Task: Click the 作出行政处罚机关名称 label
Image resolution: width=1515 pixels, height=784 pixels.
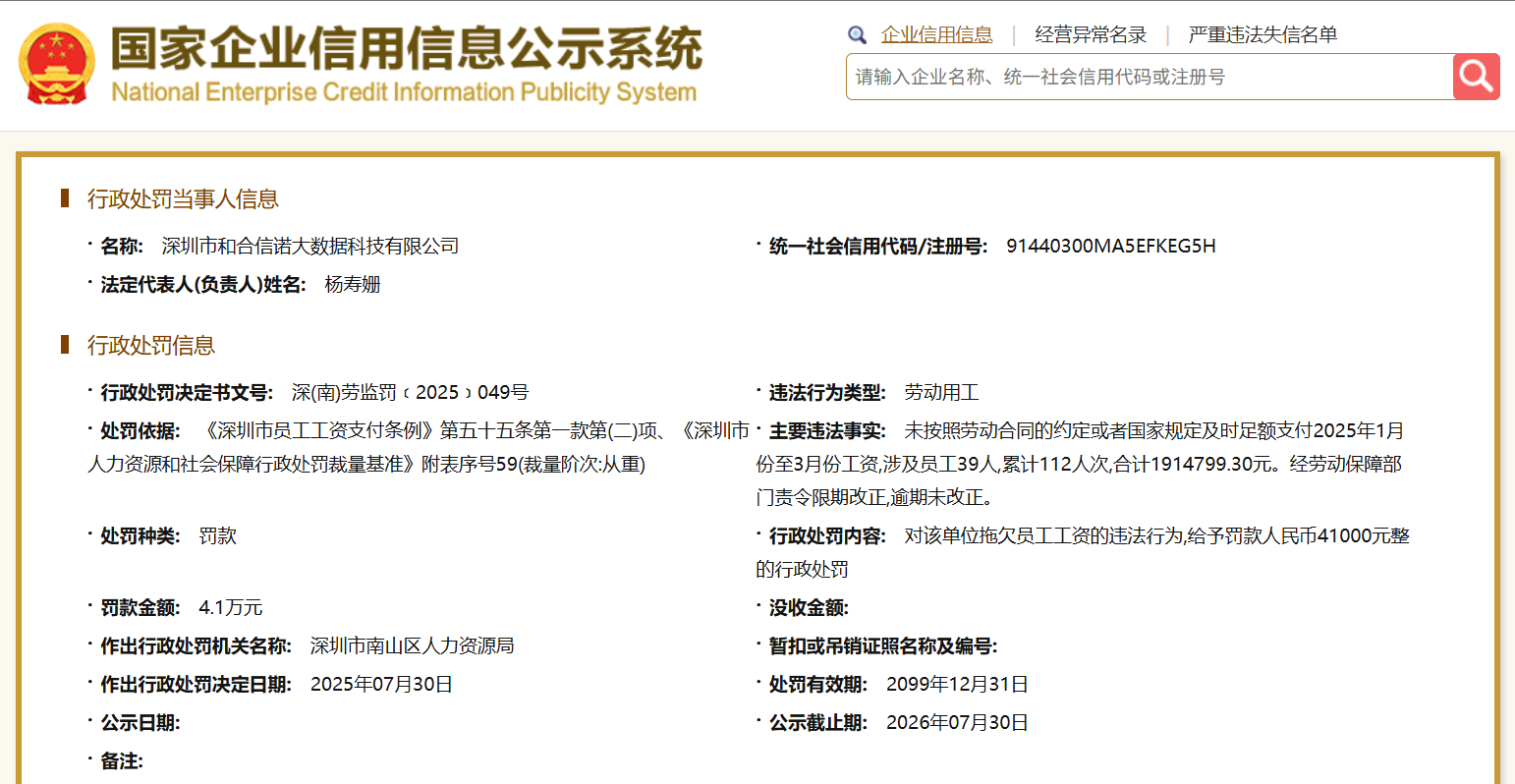Action: (196, 645)
